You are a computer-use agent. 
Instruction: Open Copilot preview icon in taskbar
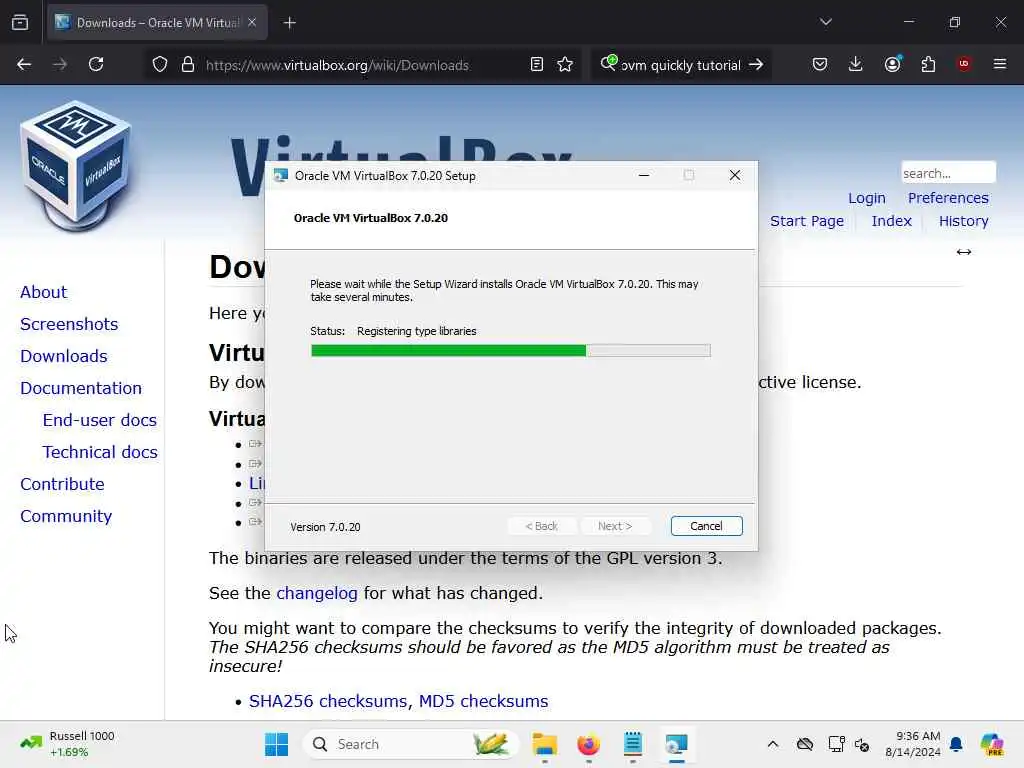point(992,744)
